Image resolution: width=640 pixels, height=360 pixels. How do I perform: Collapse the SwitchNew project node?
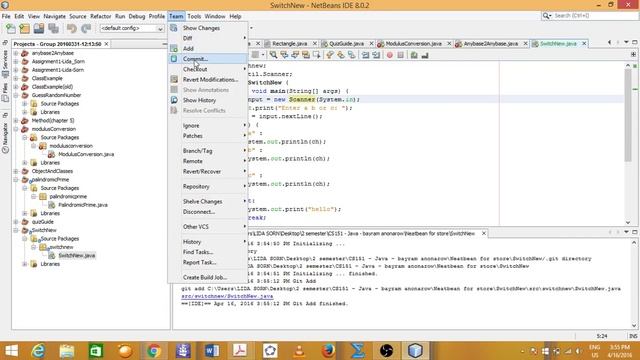point(16,230)
